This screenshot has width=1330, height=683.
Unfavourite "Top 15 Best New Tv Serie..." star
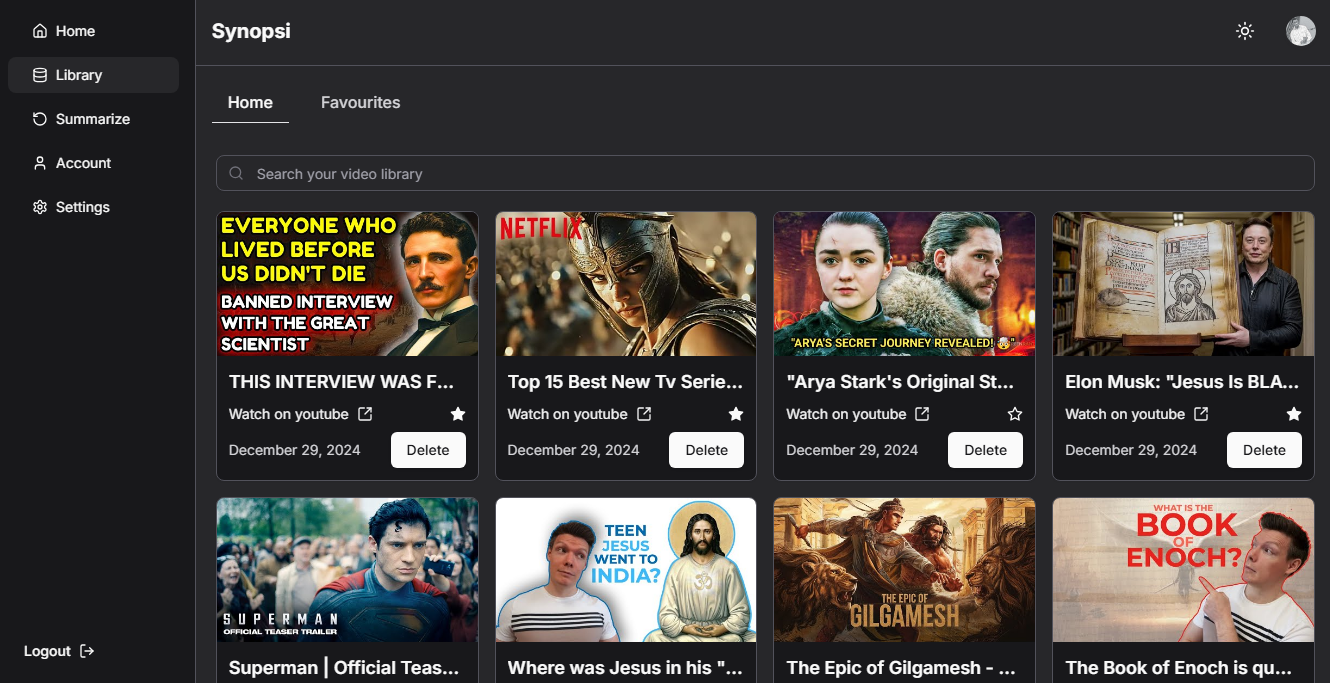(736, 414)
